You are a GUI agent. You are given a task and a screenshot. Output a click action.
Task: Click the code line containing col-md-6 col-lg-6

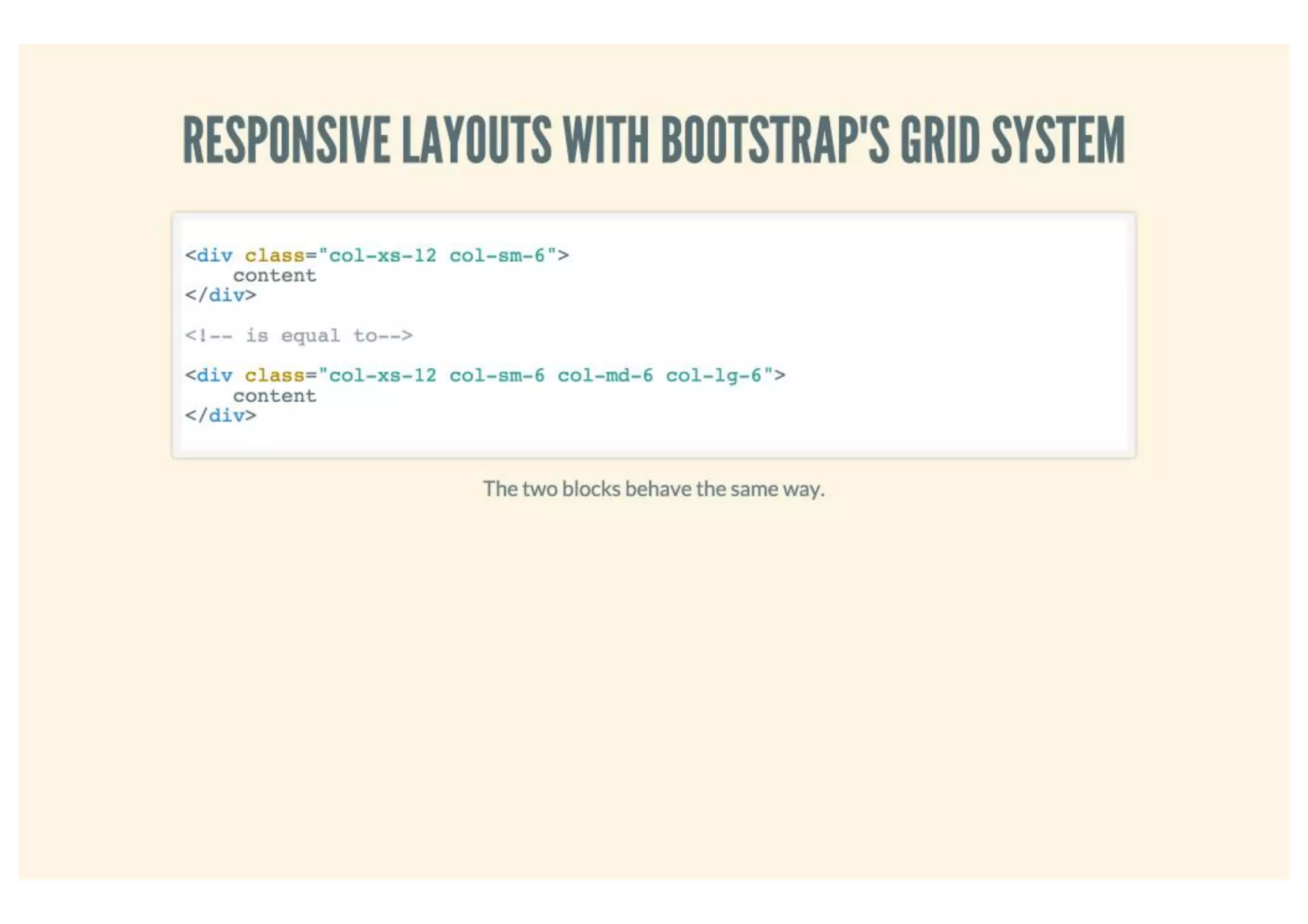(x=485, y=375)
